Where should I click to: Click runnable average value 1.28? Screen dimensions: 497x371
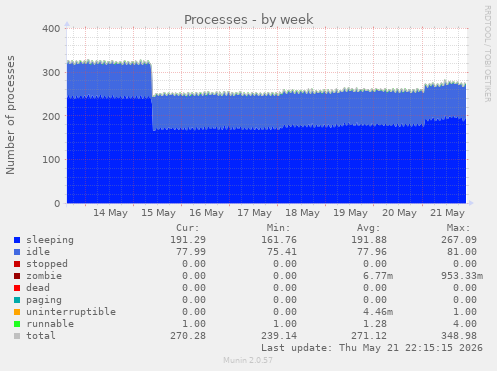point(375,324)
